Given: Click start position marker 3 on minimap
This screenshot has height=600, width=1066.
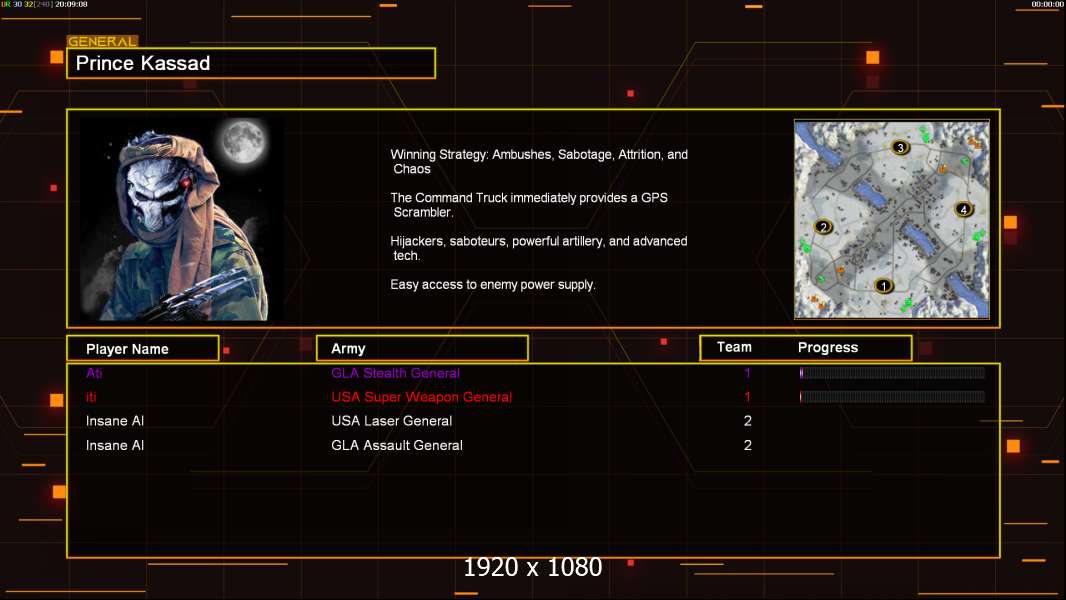Looking at the screenshot, I should [900, 147].
